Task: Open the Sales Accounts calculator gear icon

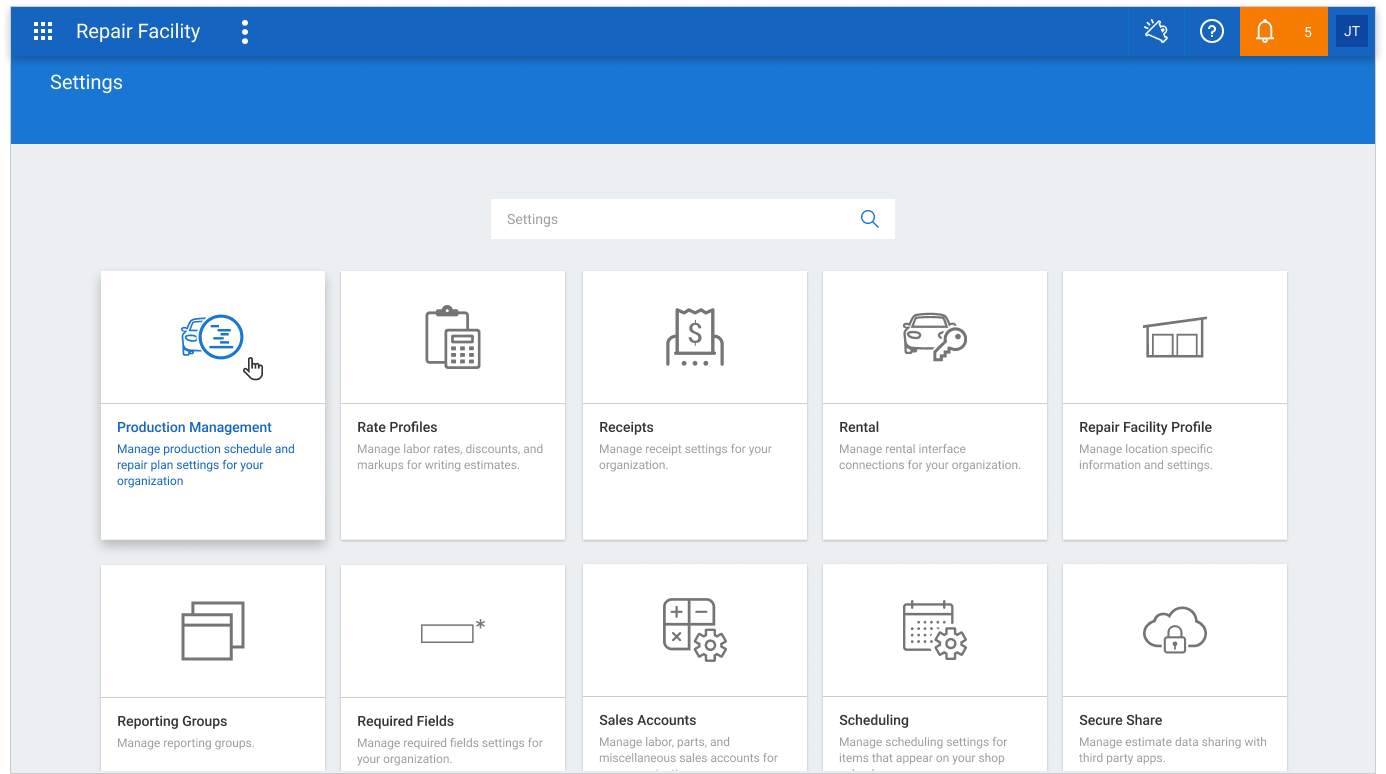Action: 695,630
